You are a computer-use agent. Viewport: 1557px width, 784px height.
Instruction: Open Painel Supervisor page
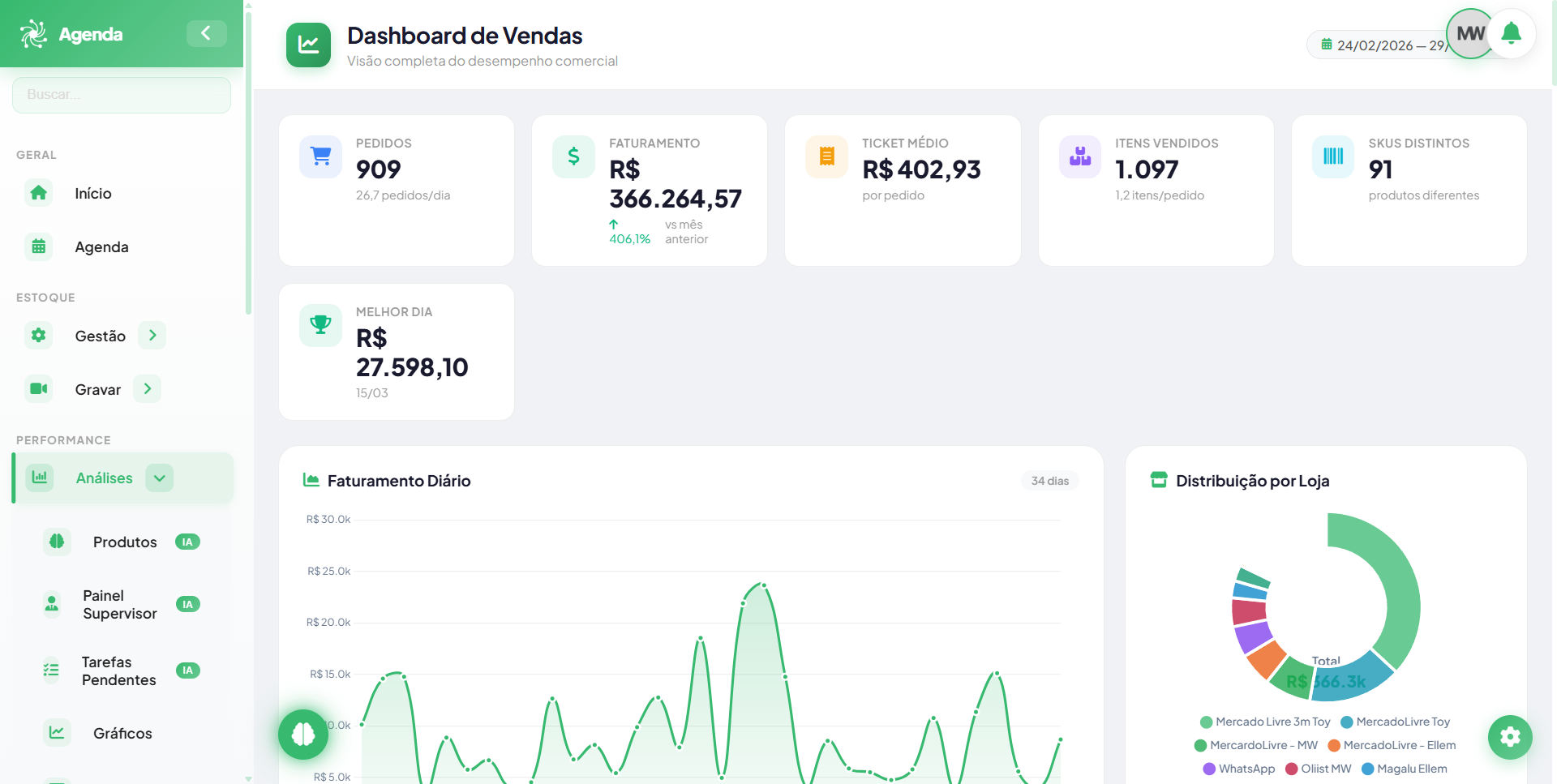click(x=122, y=604)
